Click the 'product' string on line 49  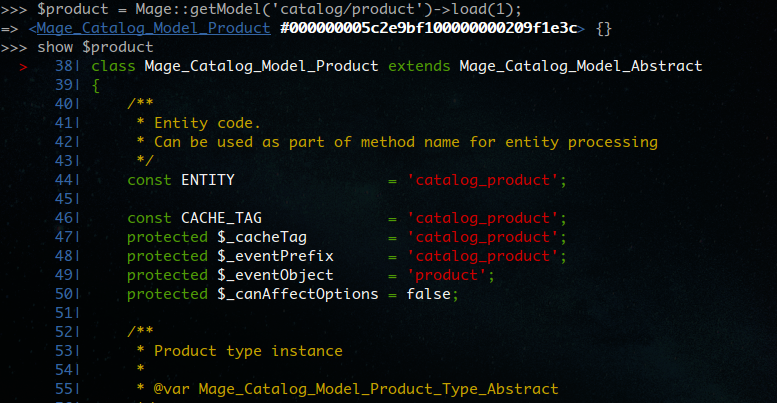coord(446,275)
